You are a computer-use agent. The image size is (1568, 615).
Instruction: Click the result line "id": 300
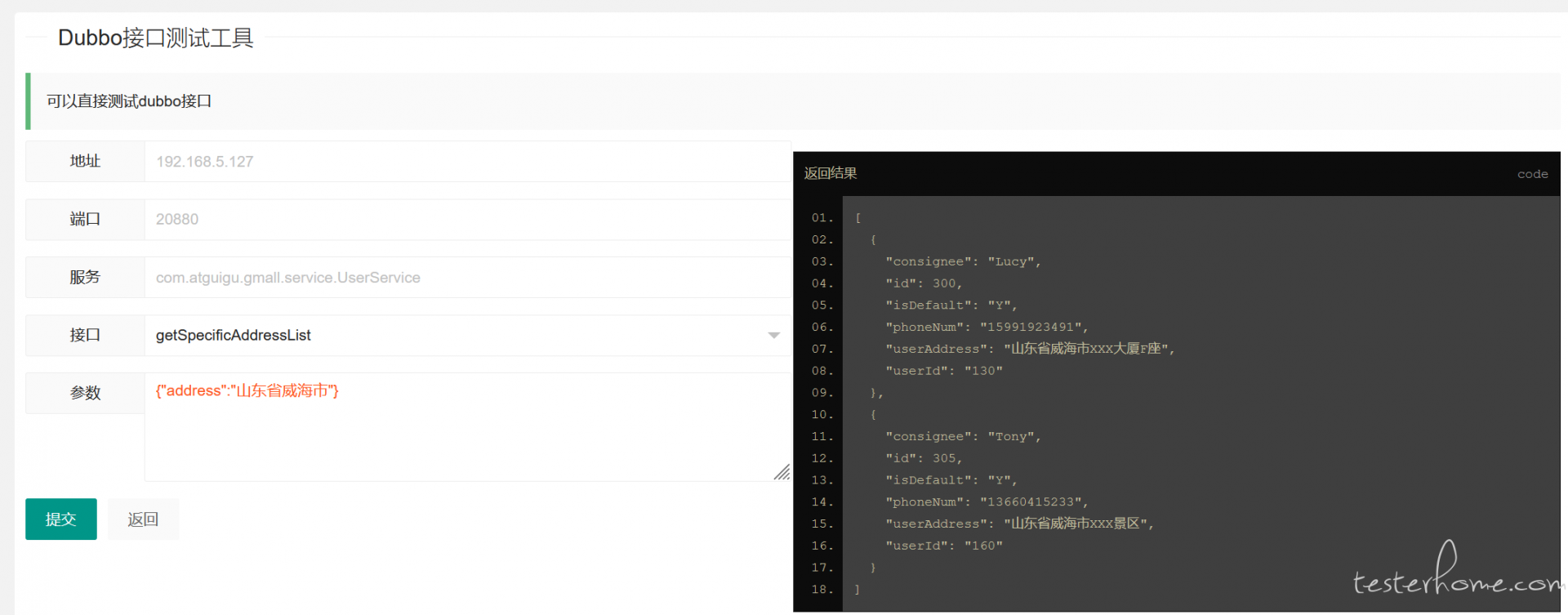[924, 283]
